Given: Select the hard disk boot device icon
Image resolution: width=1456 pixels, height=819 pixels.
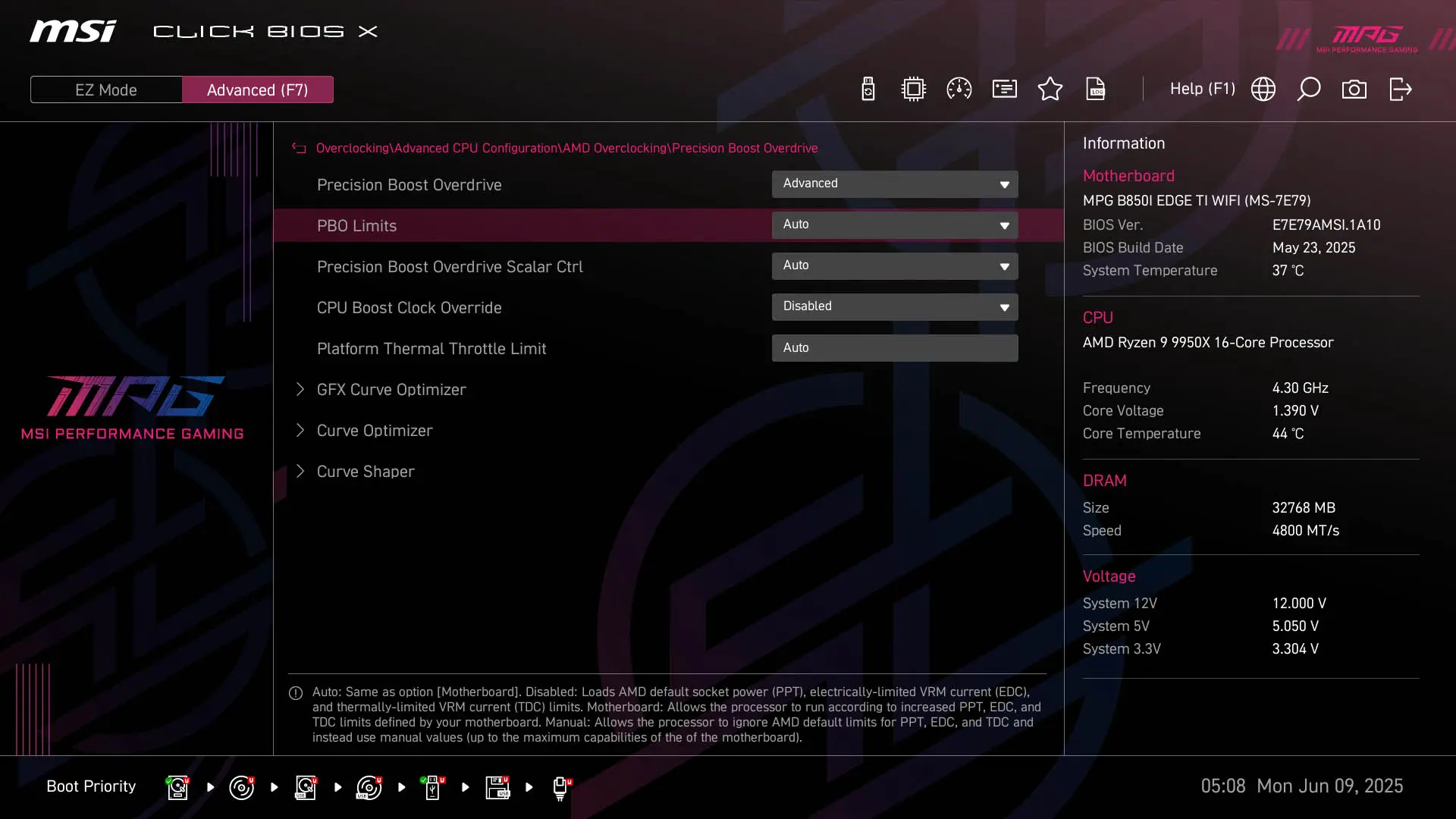Looking at the screenshot, I should [x=177, y=787].
